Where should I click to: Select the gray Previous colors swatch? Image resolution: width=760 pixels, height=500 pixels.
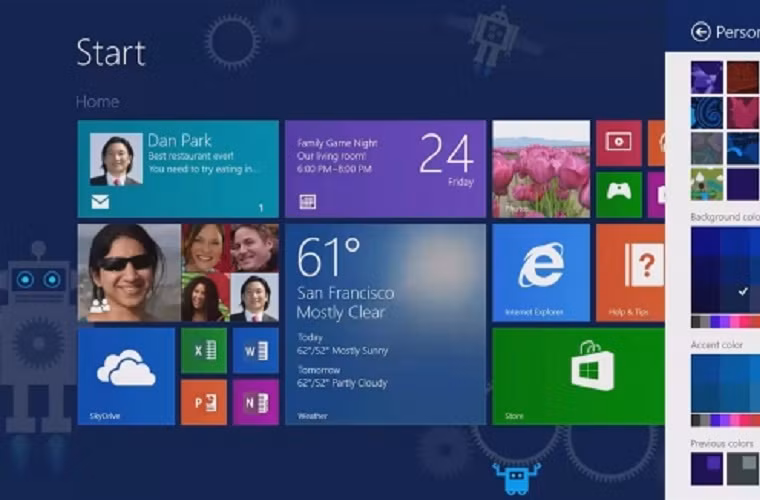pos(744,469)
